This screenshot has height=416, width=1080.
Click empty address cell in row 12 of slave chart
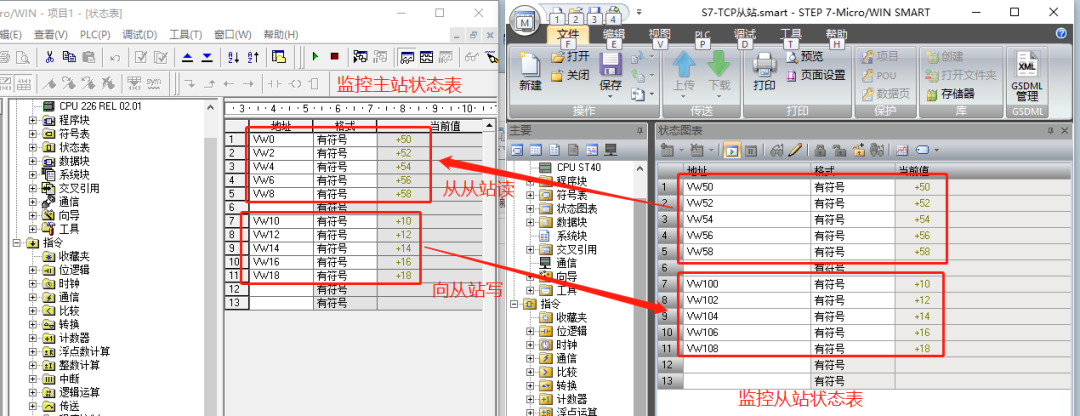click(747, 364)
